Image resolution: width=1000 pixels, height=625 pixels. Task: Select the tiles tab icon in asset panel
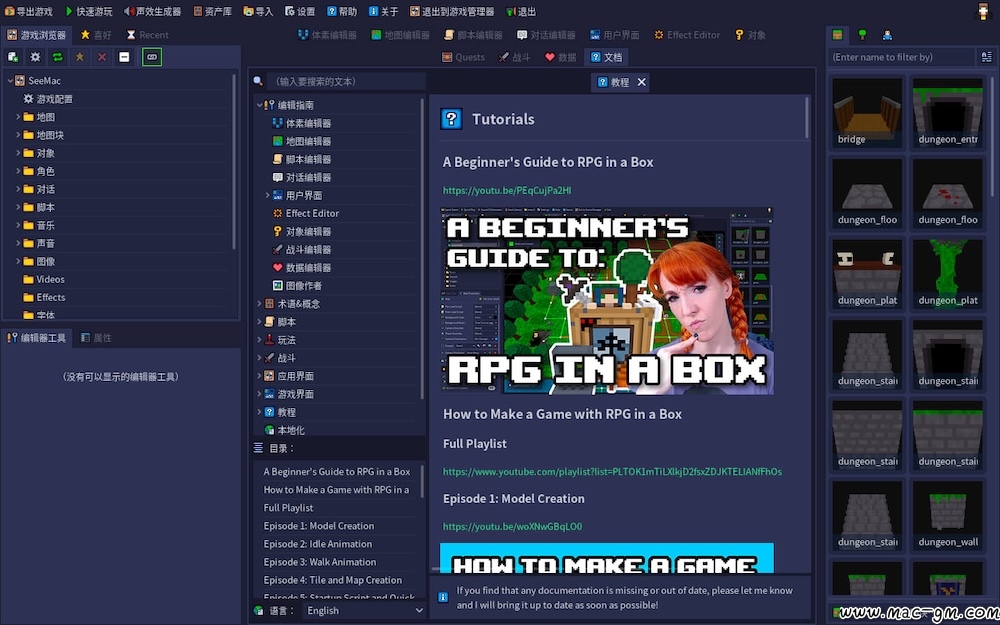(x=837, y=35)
